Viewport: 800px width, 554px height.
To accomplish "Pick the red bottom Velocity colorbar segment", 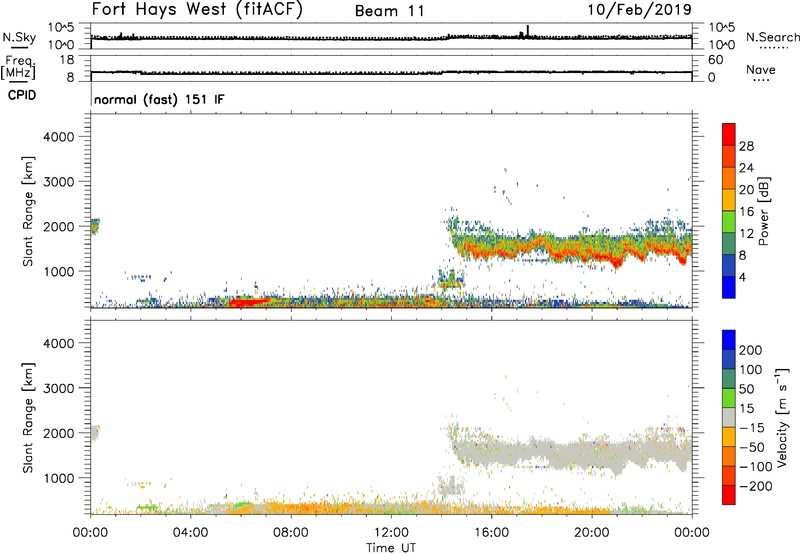I will pyautogui.click(x=729, y=495).
